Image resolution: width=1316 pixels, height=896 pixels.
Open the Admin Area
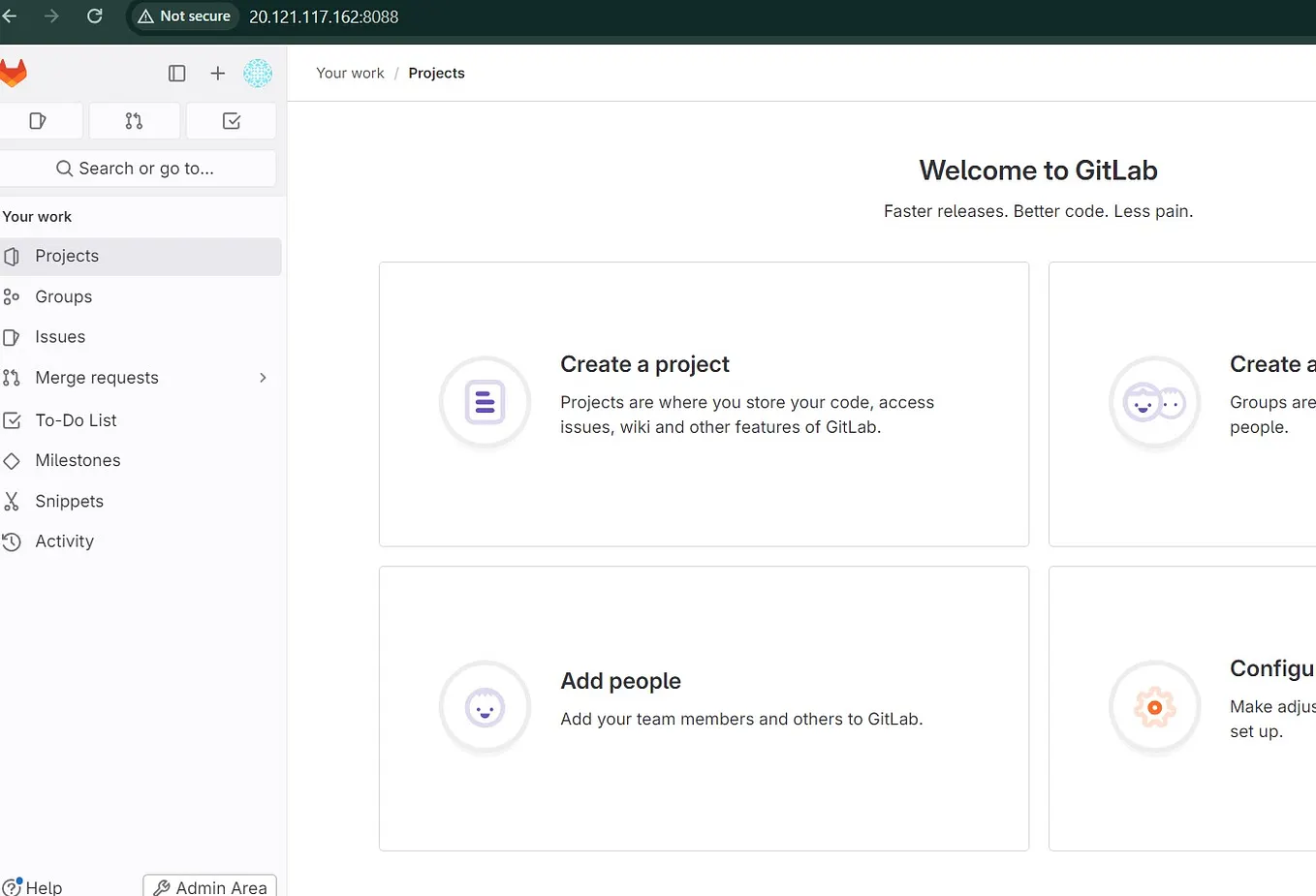click(209, 886)
